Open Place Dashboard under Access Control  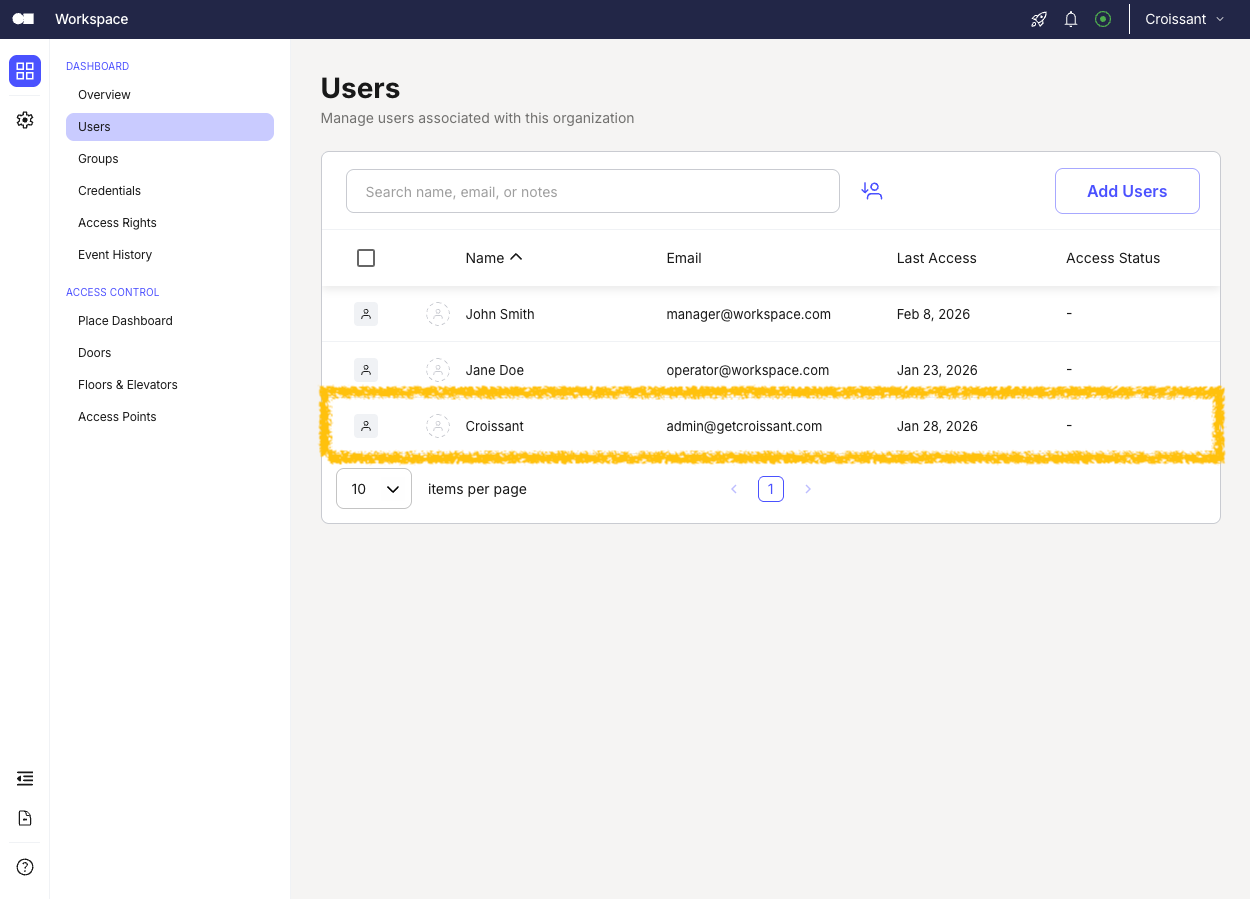coord(125,320)
